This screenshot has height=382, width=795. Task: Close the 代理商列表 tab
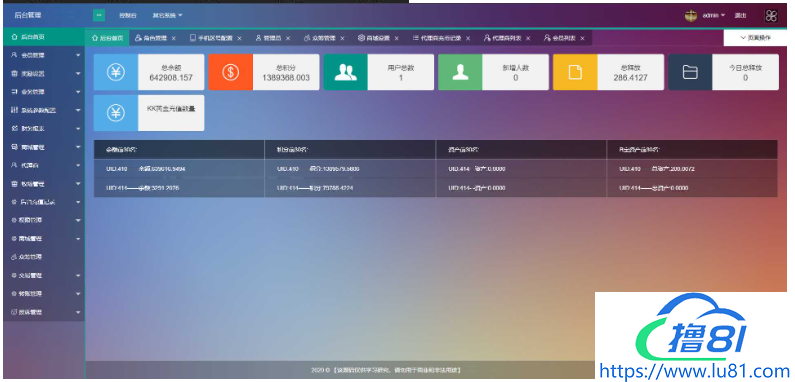pos(528,38)
